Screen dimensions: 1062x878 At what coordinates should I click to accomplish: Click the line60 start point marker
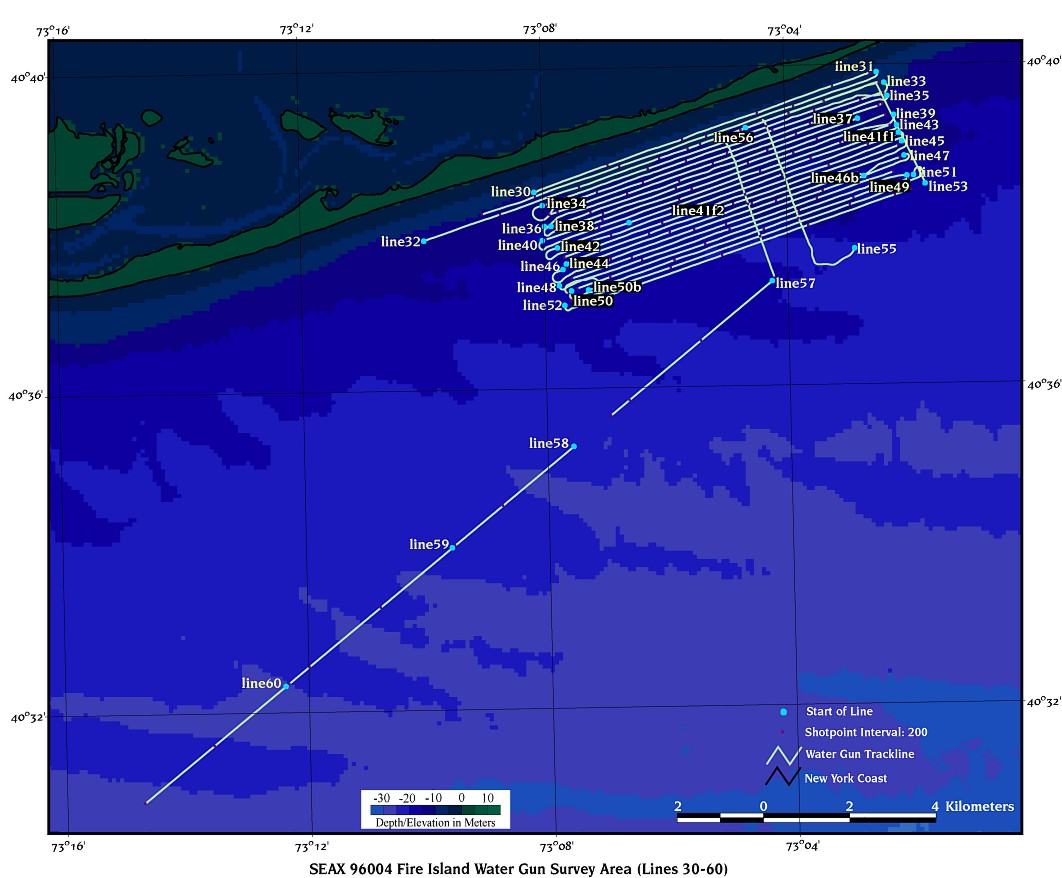point(286,686)
